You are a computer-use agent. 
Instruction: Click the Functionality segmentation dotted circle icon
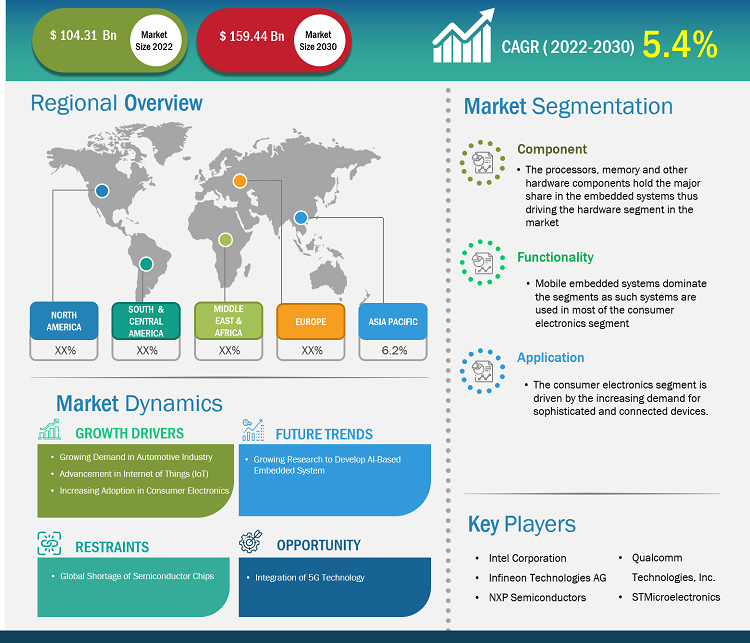[x=482, y=262]
